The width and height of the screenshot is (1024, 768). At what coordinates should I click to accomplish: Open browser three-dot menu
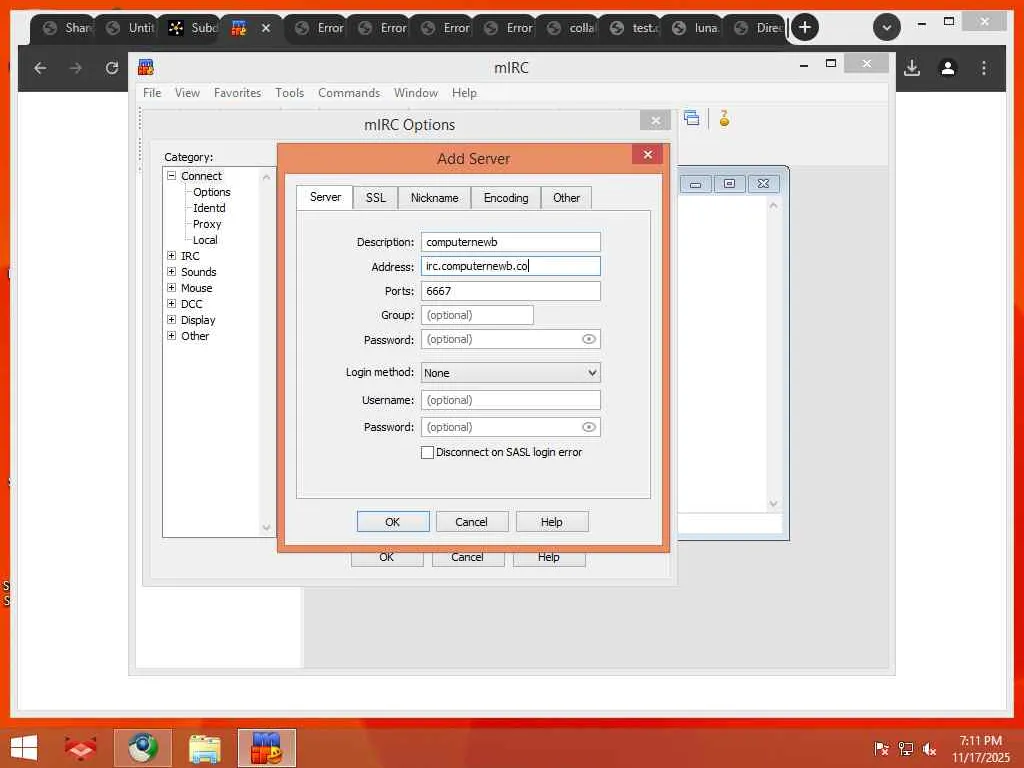pyautogui.click(x=984, y=68)
